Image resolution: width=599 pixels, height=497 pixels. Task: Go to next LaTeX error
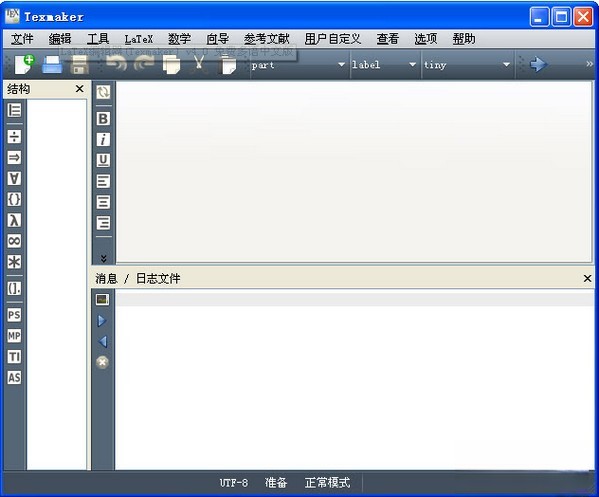(x=102, y=321)
